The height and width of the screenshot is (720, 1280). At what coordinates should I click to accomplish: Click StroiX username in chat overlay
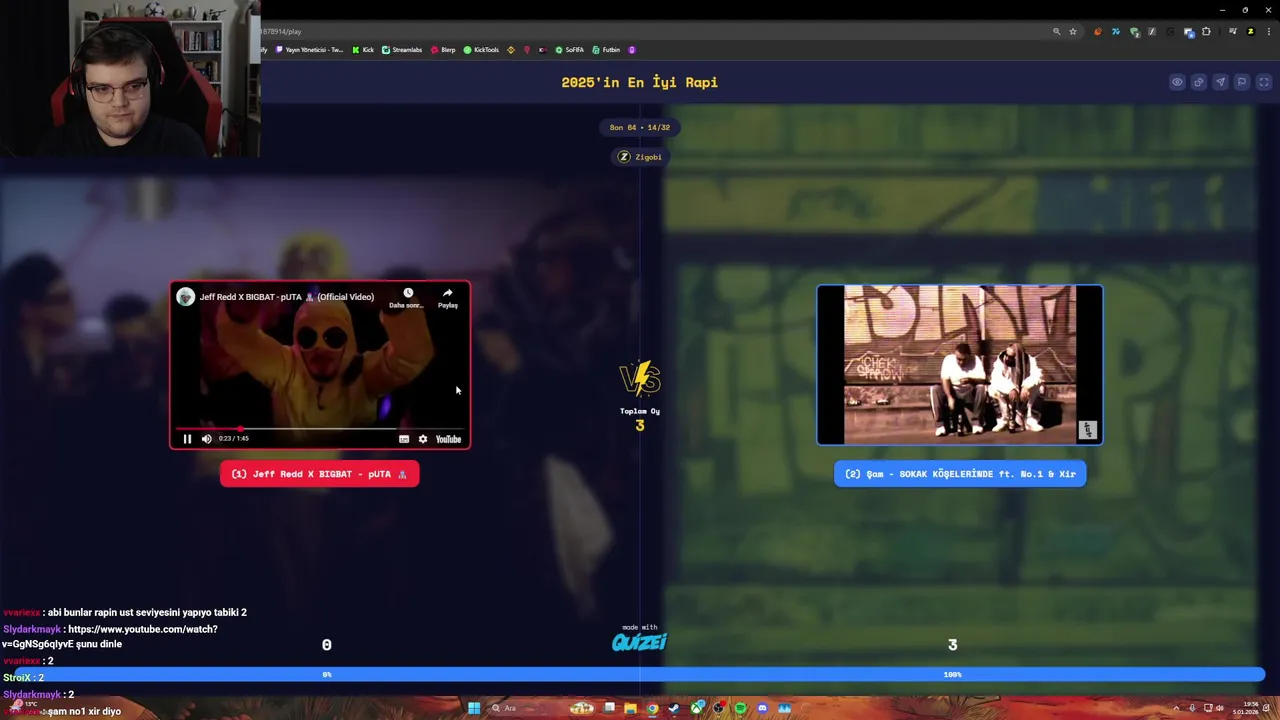point(17,677)
